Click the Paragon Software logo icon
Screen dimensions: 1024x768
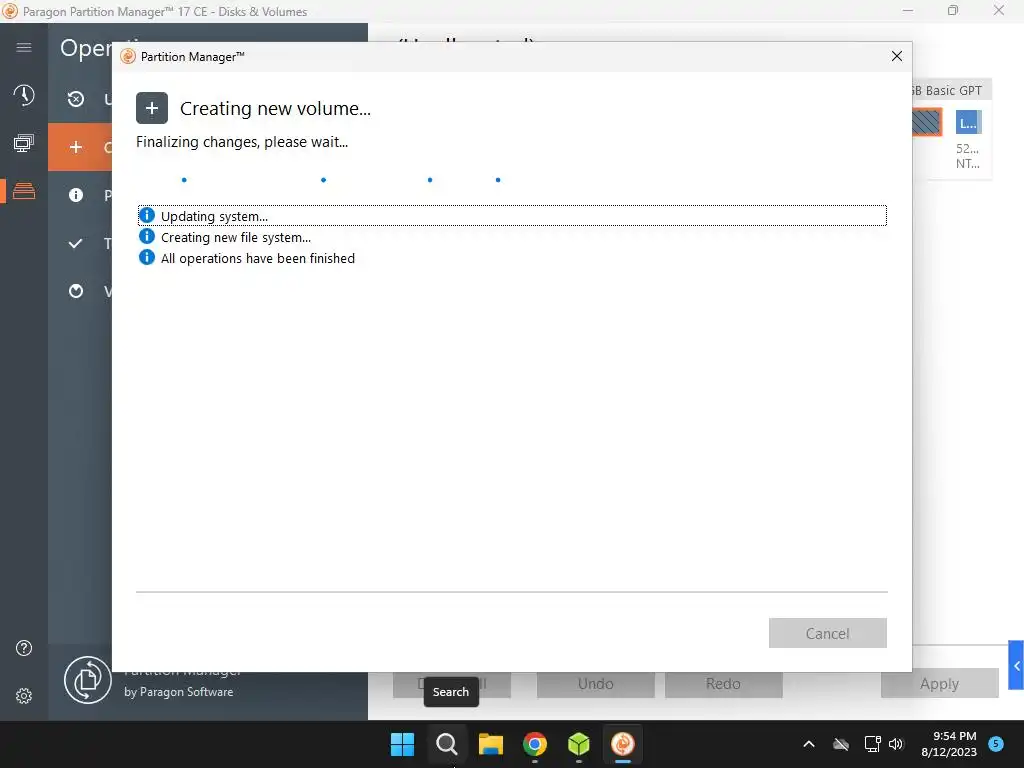click(x=88, y=680)
